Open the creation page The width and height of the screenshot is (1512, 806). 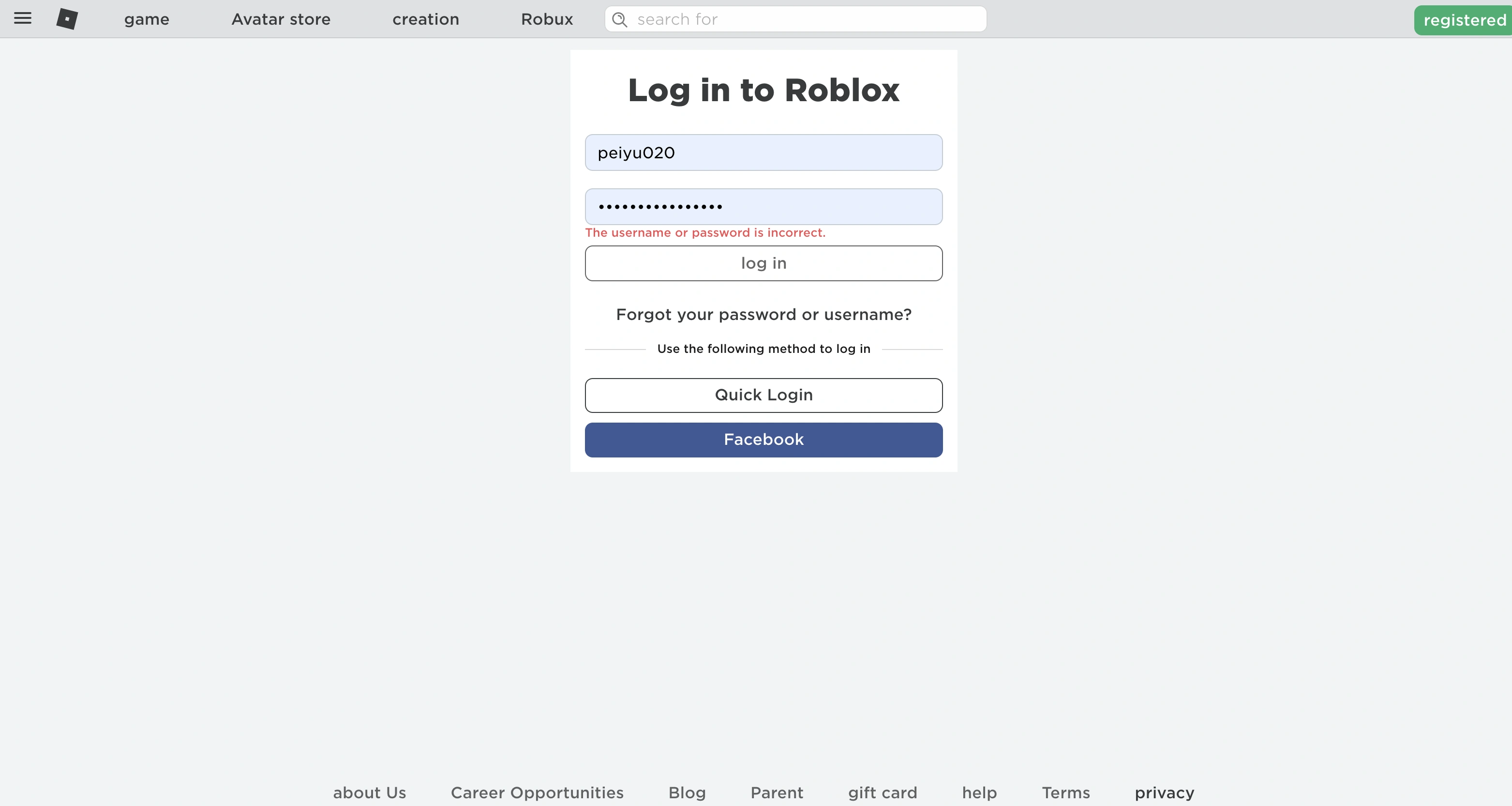point(426,19)
